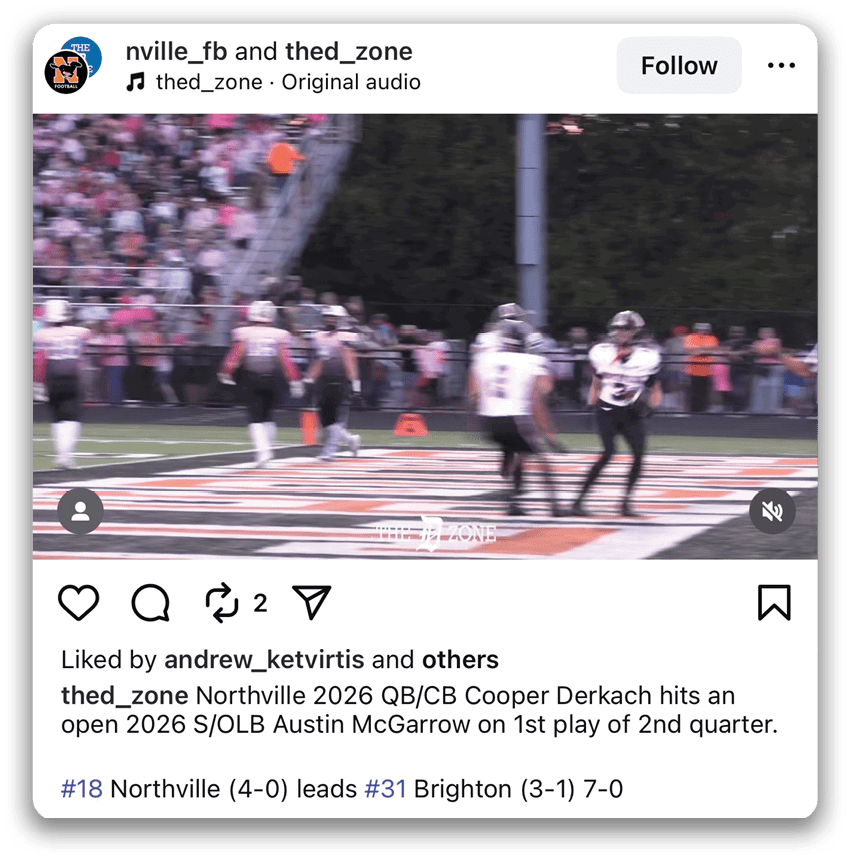Viewport: 851px width, 862px height.
Task: Show others who liked the post
Action: (x=460, y=660)
